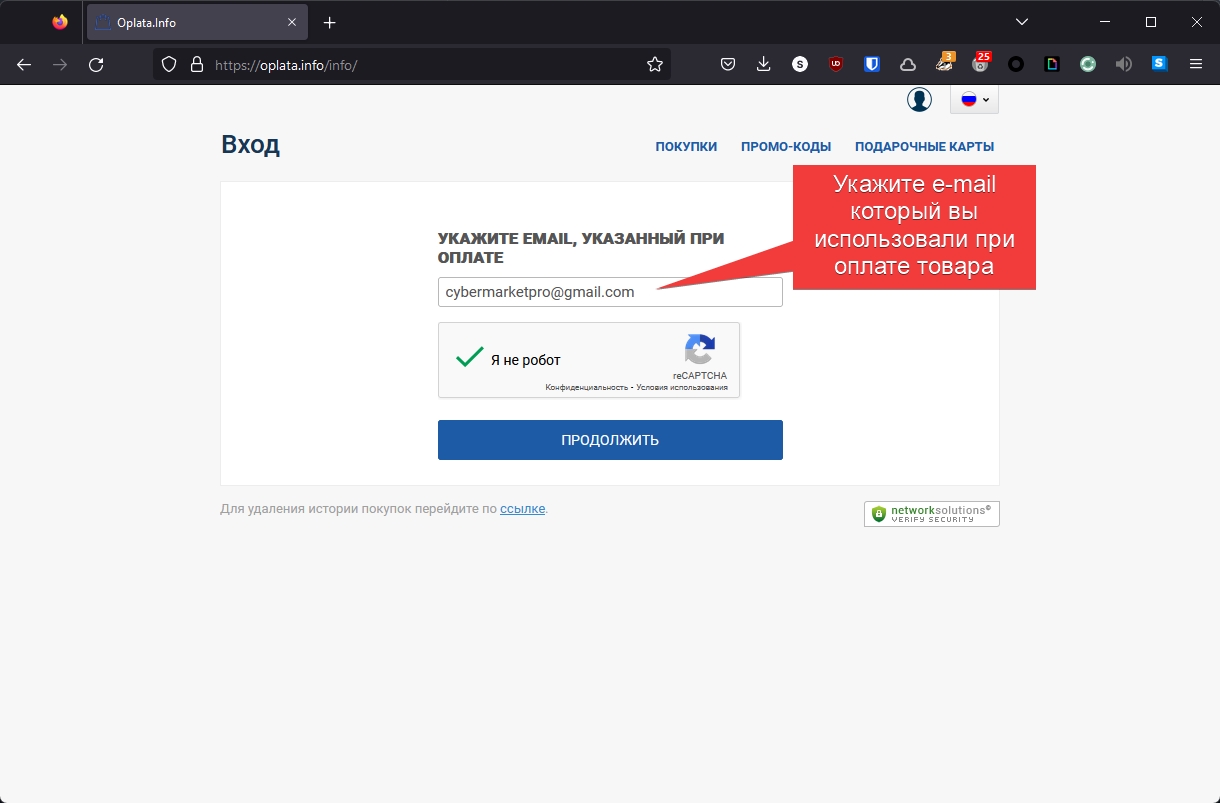1220x803 pixels.
Task: Open the list all tabs chevron
Action: point(1021,22)
